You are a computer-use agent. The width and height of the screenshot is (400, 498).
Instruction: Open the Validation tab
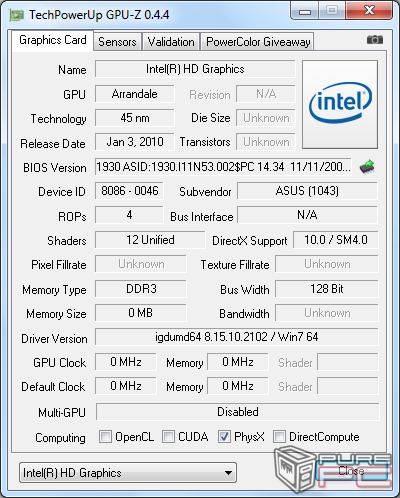(171, 42)
